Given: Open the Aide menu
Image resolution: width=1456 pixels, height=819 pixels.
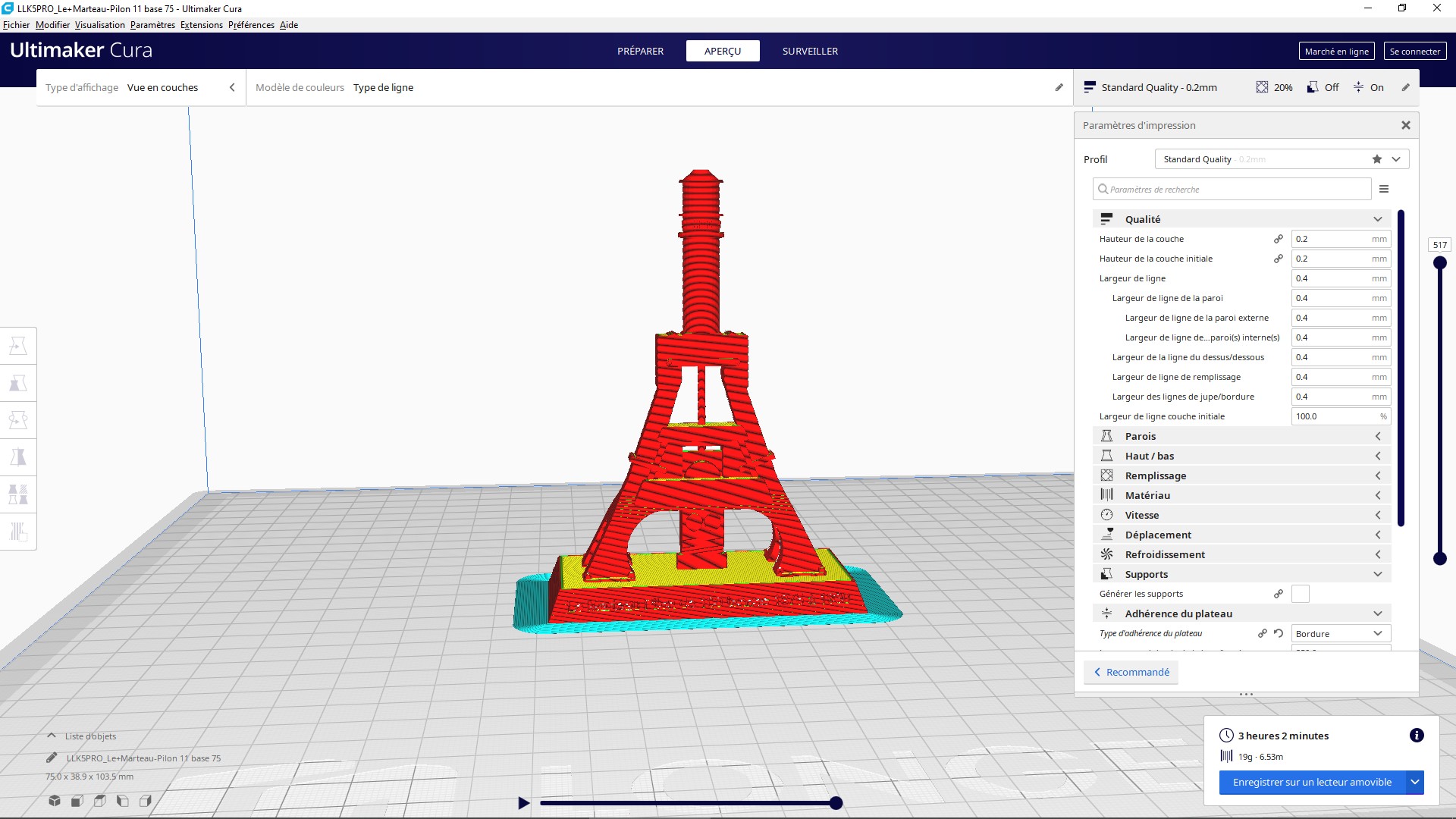Looking at the screenshot, I should 288,25.
